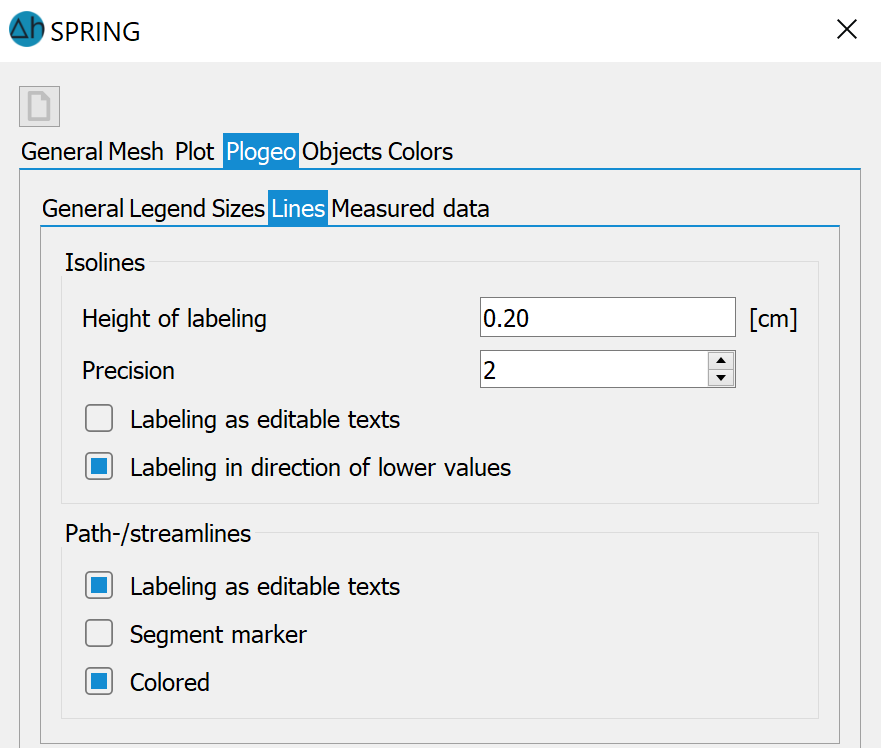This screenshot has width=881, height=748.
Task: Open the Sizes sub-tab
Action: (x=238, y=208)
